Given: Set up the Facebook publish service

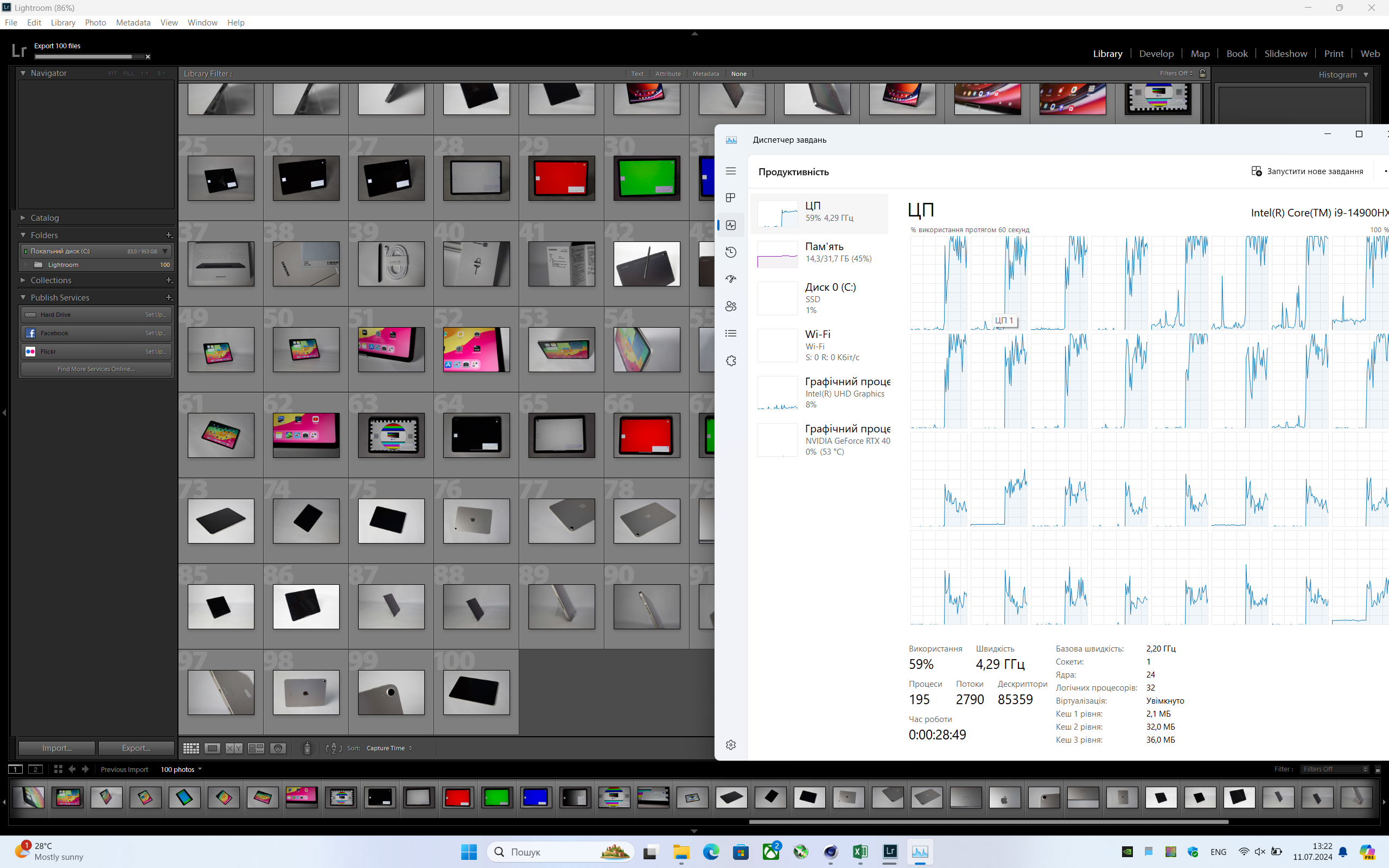Looking at the screenshot, I should pyautogui.click(x=155, y=333).
